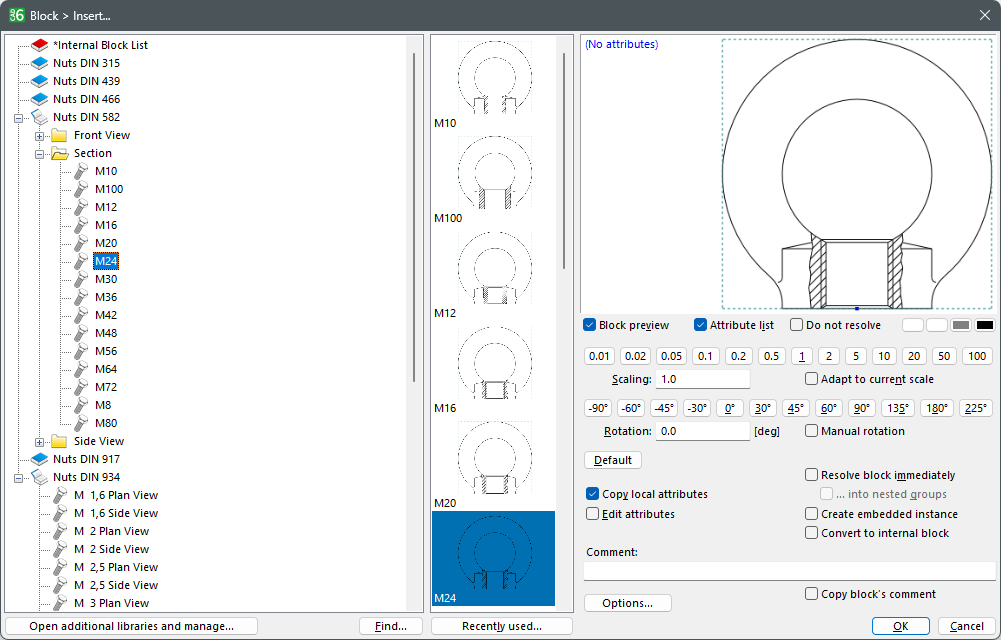Click the bolt icon beside M80
The image size is (1001, 640).
coord(81,423)
